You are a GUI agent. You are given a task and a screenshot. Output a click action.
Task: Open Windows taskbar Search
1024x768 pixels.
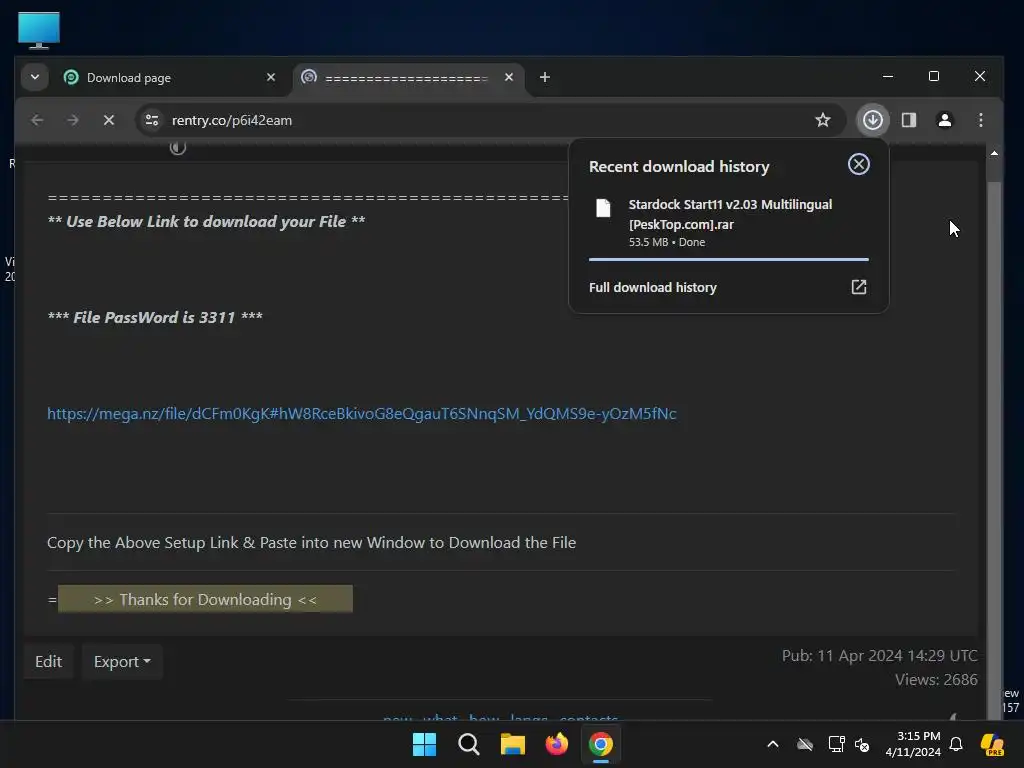[x=469, y=744]
